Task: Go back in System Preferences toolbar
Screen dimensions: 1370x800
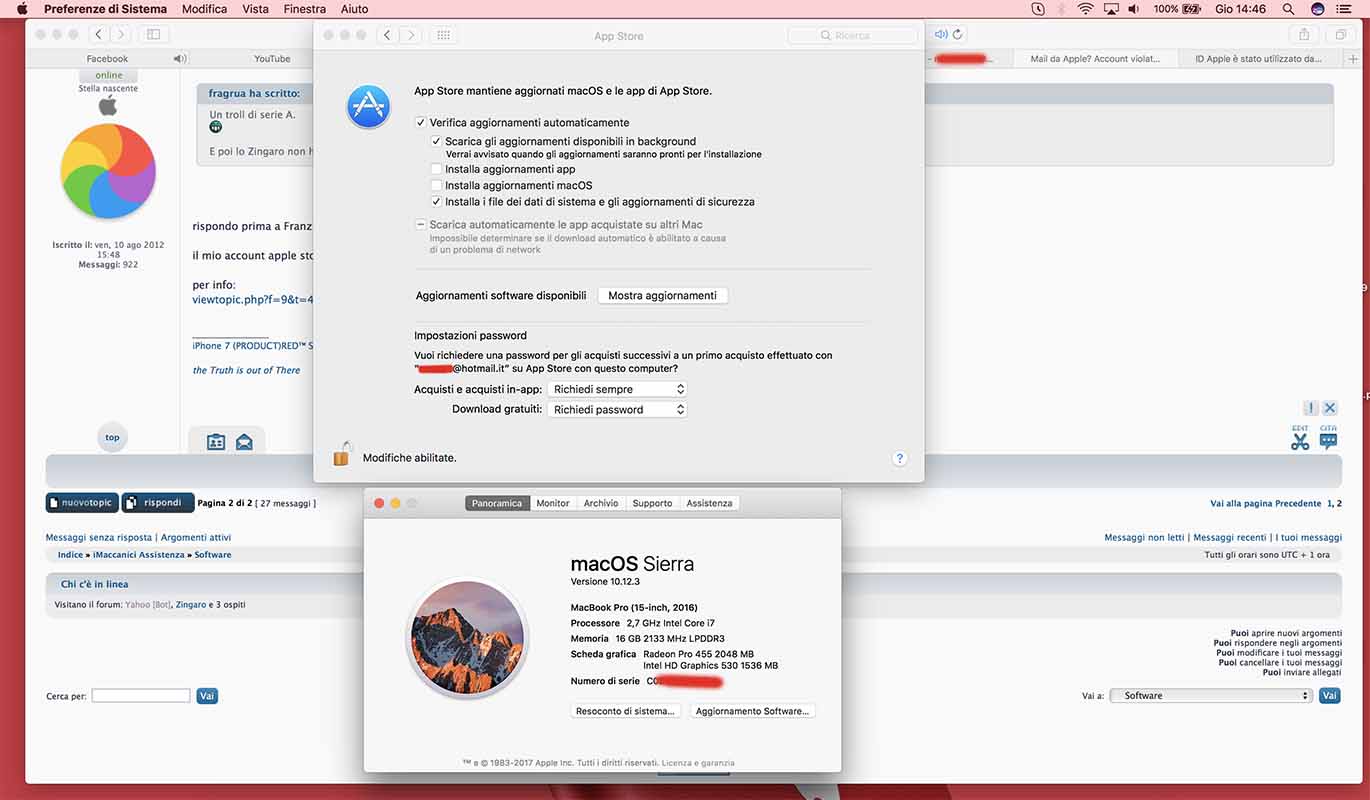Action: (388, 35)
